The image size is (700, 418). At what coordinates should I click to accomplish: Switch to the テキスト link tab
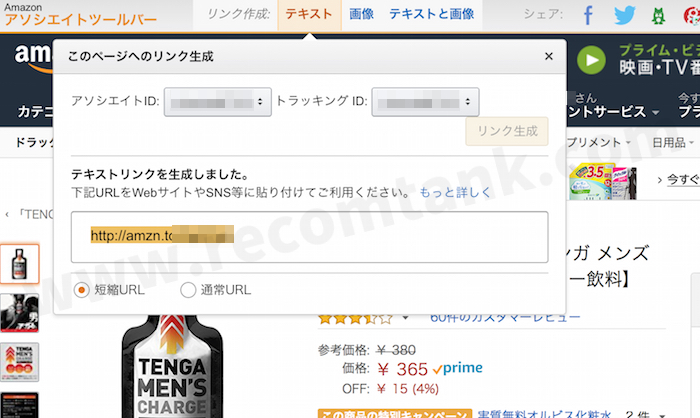tap(309, 14)
